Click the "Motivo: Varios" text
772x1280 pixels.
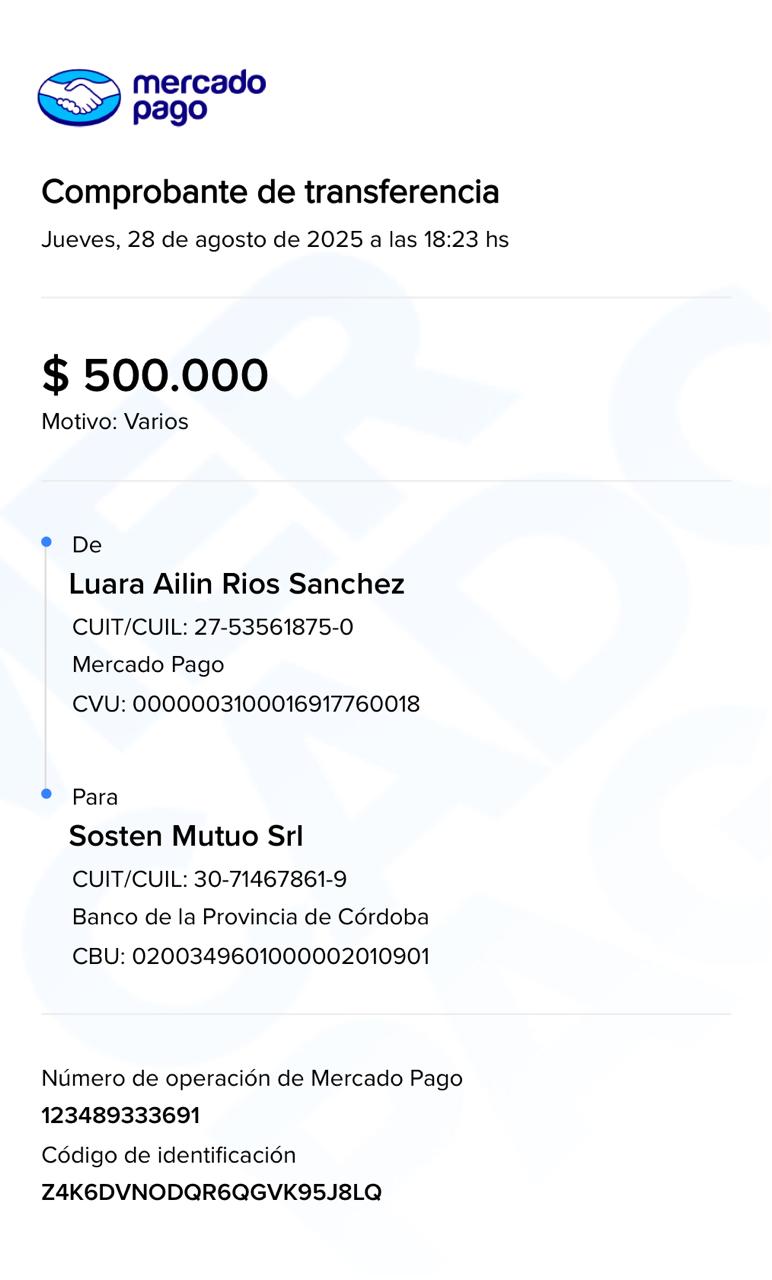point(115,422)
